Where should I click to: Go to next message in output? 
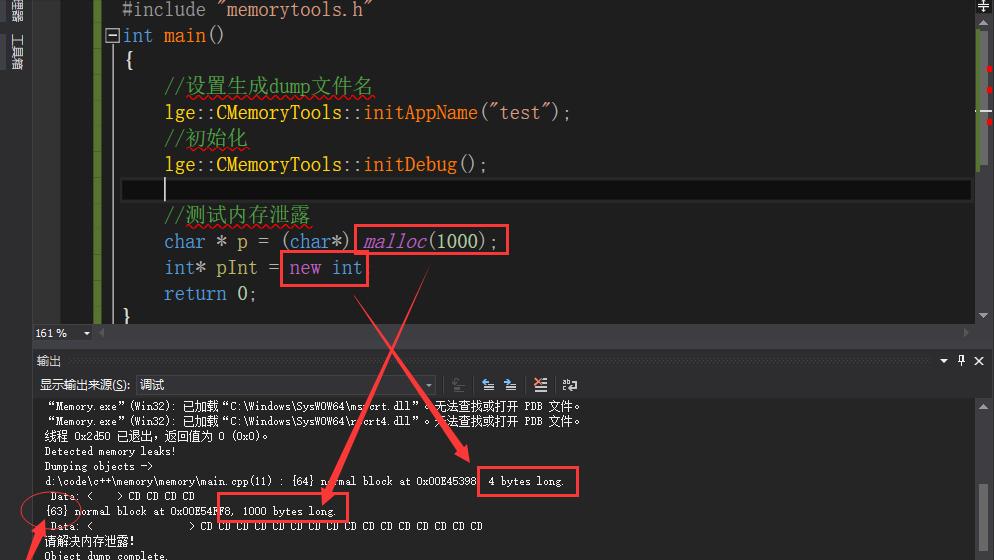tap(510, 385)
